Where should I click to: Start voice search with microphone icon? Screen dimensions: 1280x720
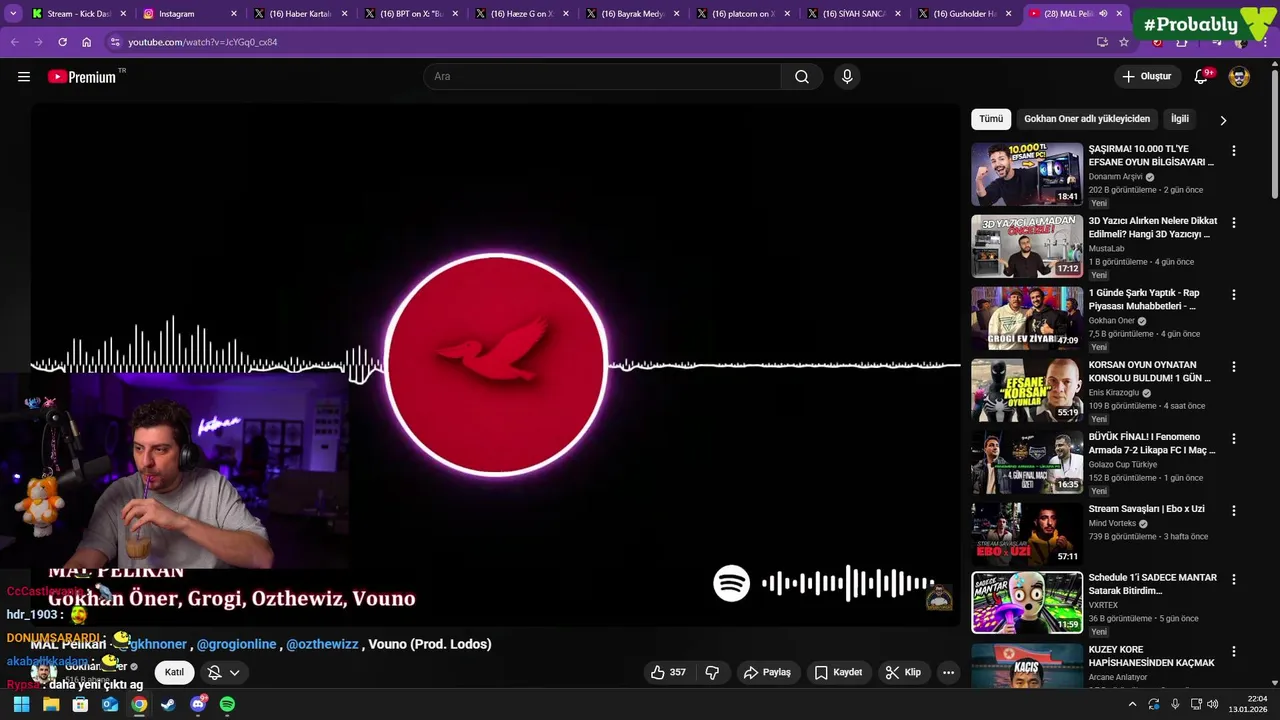pyautogui.click(x=847, y=77)
